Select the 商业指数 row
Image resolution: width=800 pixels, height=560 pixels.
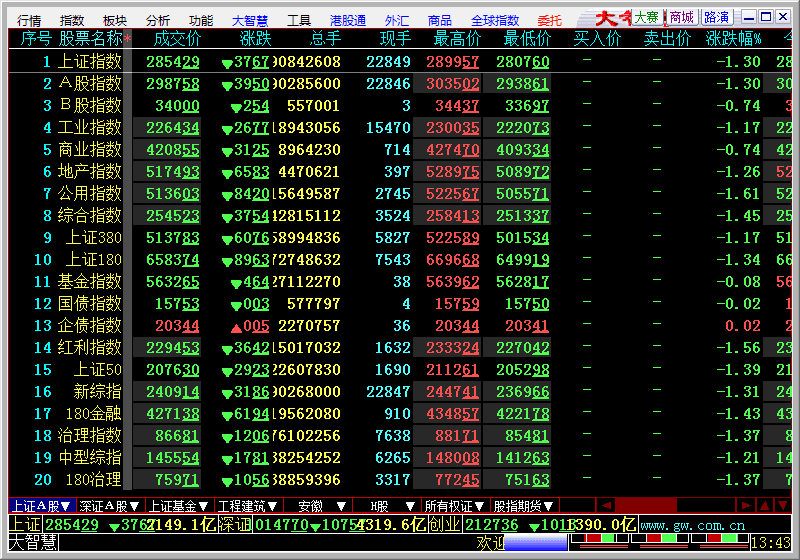(400, 149)
